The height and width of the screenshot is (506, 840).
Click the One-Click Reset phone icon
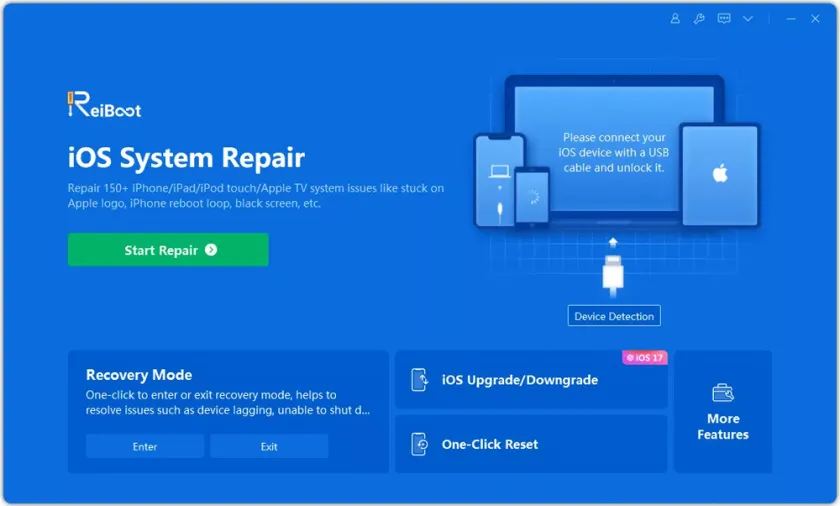coord(419,444)
